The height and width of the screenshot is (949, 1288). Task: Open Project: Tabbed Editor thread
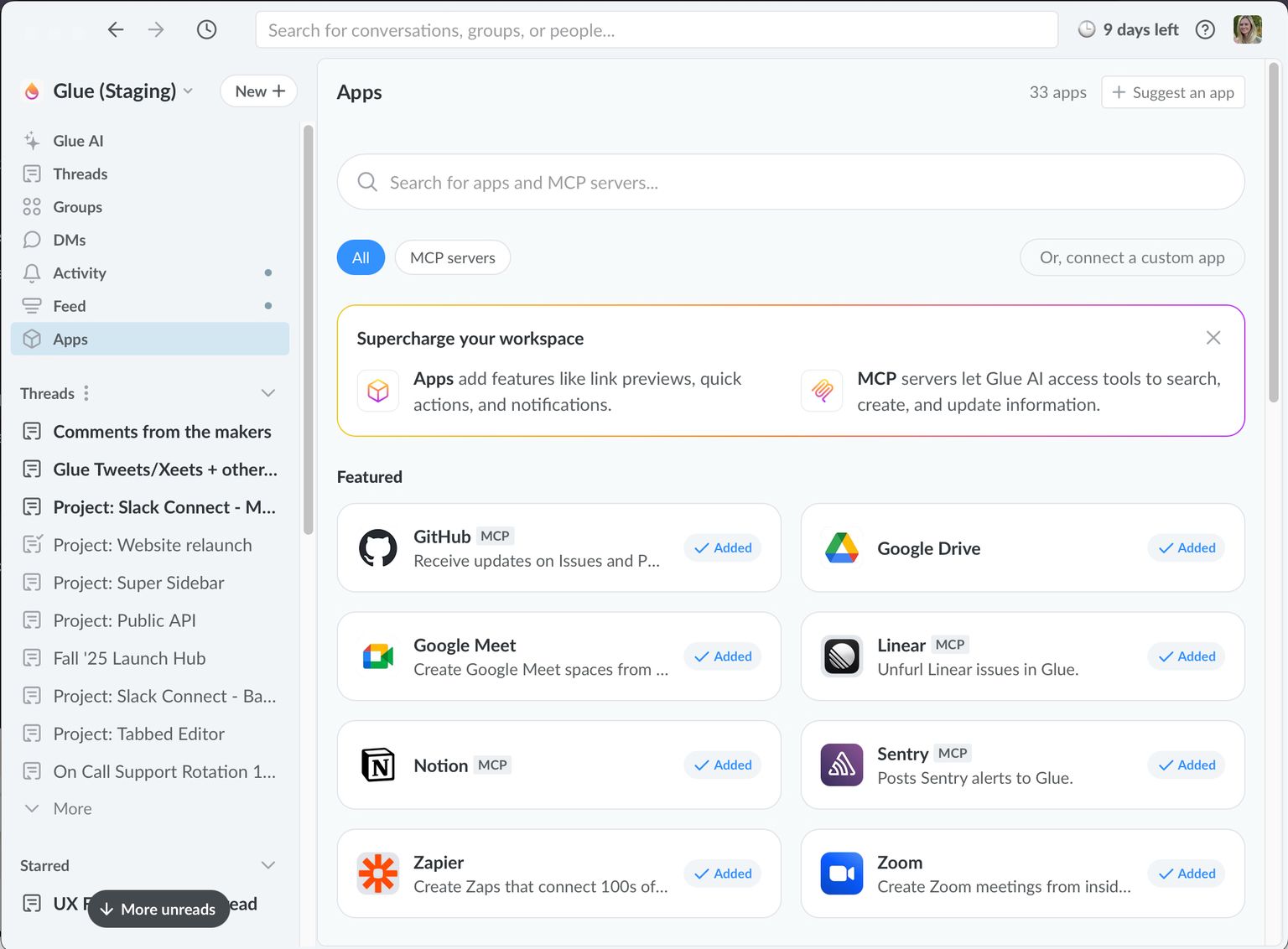click(x=150, y=734)
